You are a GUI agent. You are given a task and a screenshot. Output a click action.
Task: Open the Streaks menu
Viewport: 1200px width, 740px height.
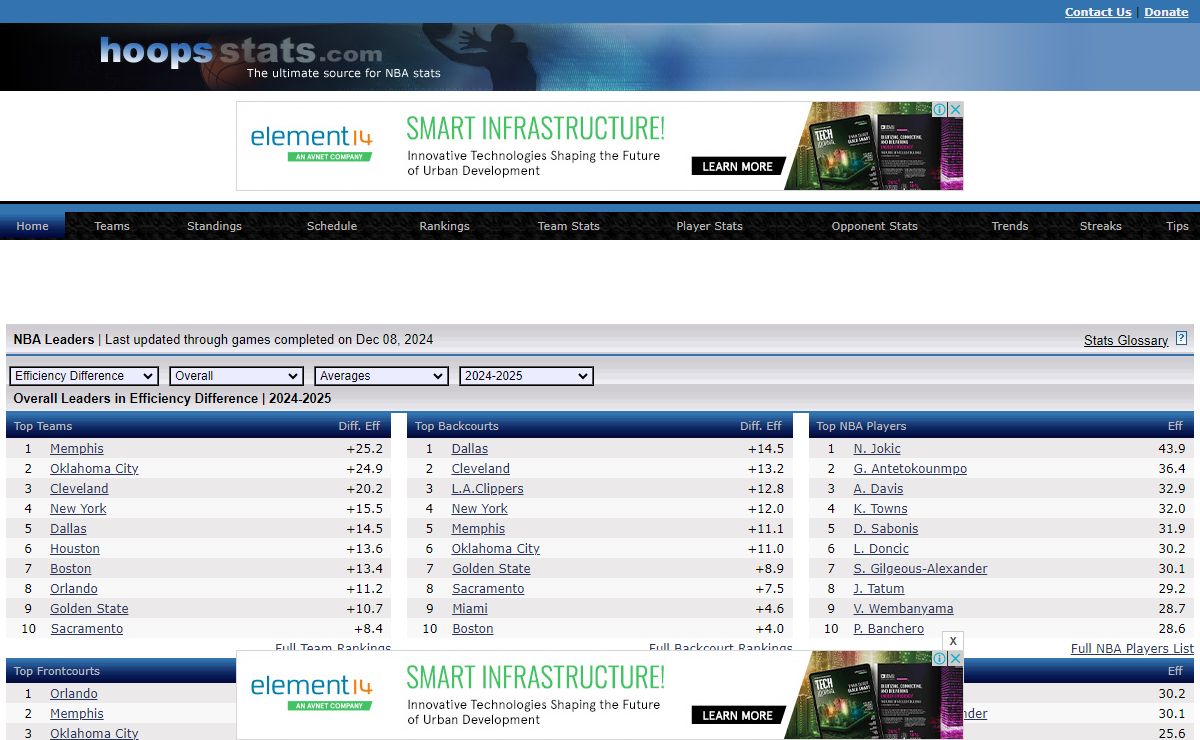point(1101,226)
